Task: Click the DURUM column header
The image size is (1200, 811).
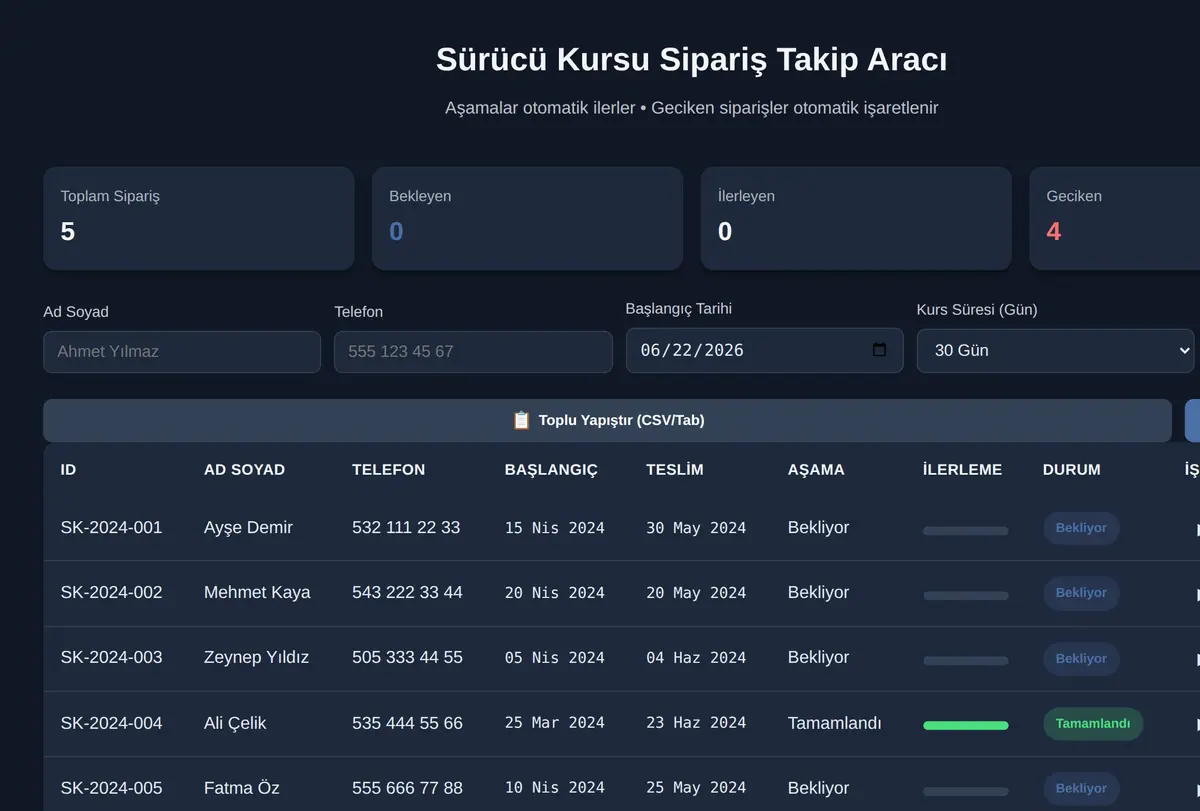Action: [1071, 469]
